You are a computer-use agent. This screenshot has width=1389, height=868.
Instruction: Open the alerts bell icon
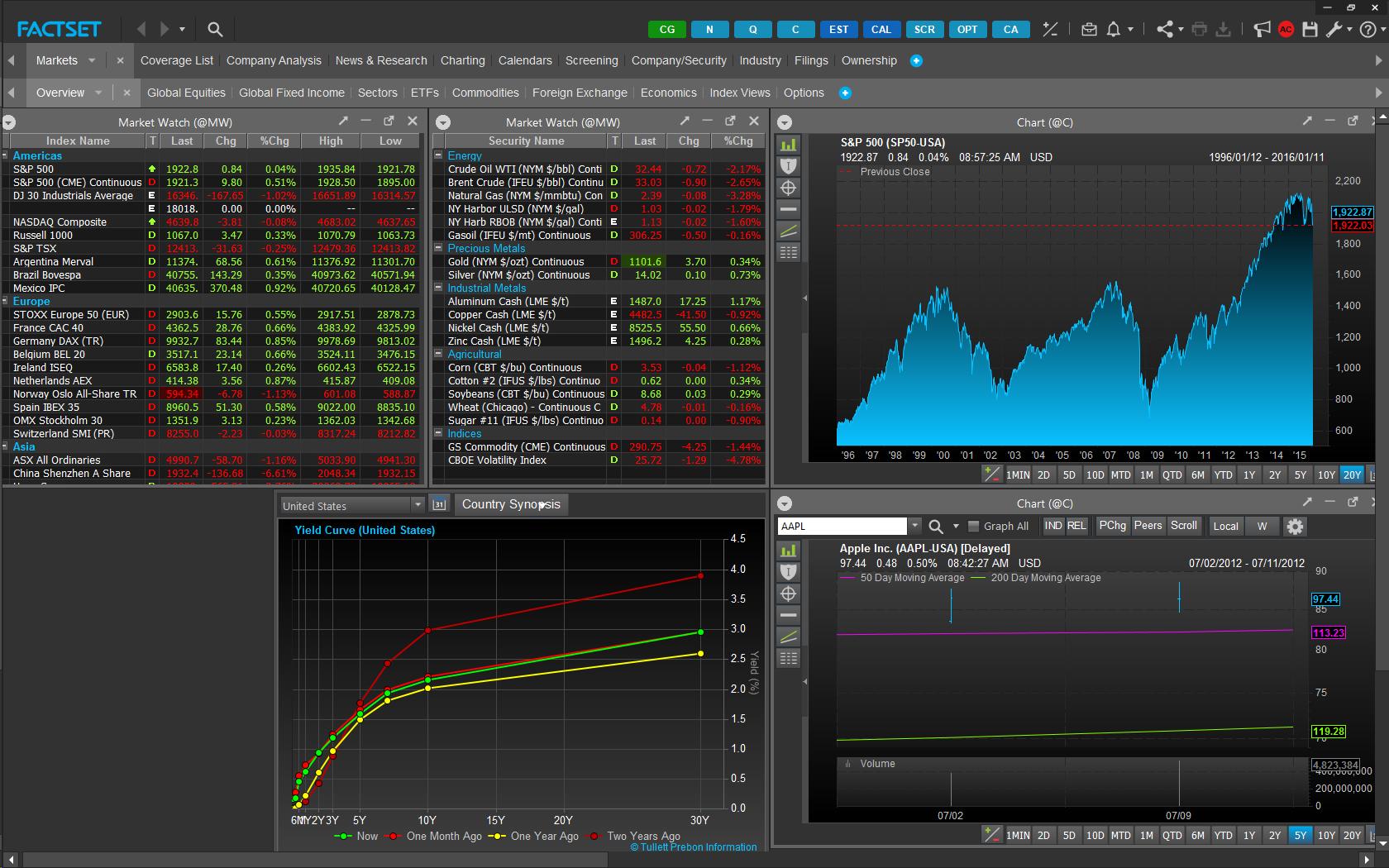pos(1114,29)
